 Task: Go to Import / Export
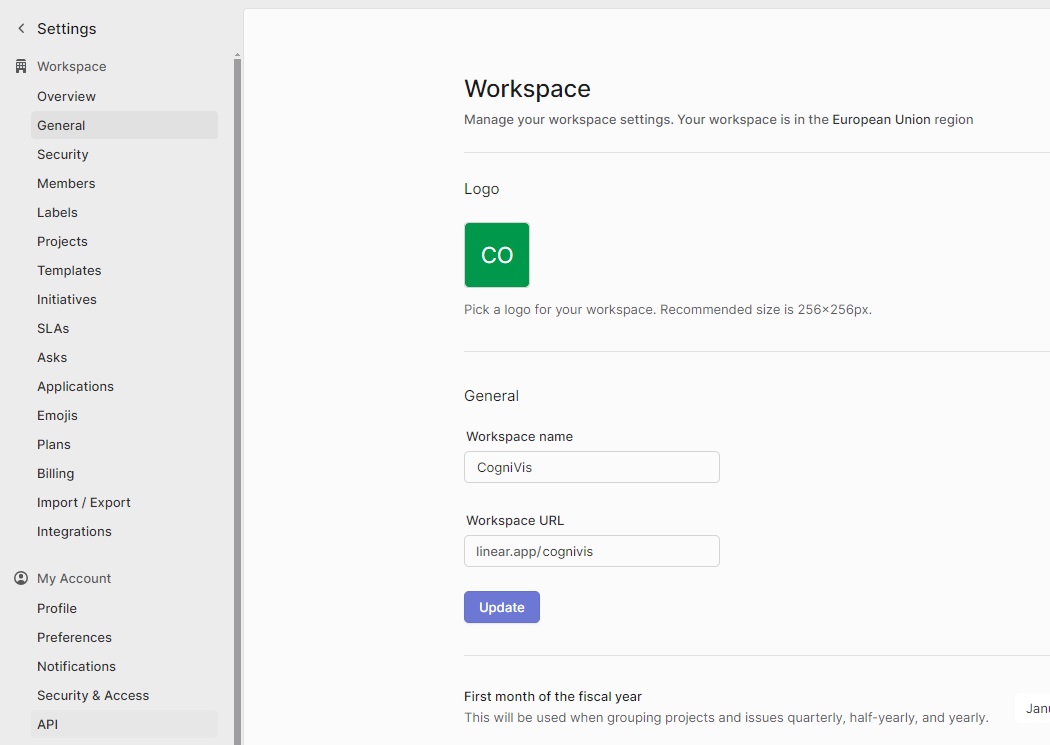tap(84, 502)
